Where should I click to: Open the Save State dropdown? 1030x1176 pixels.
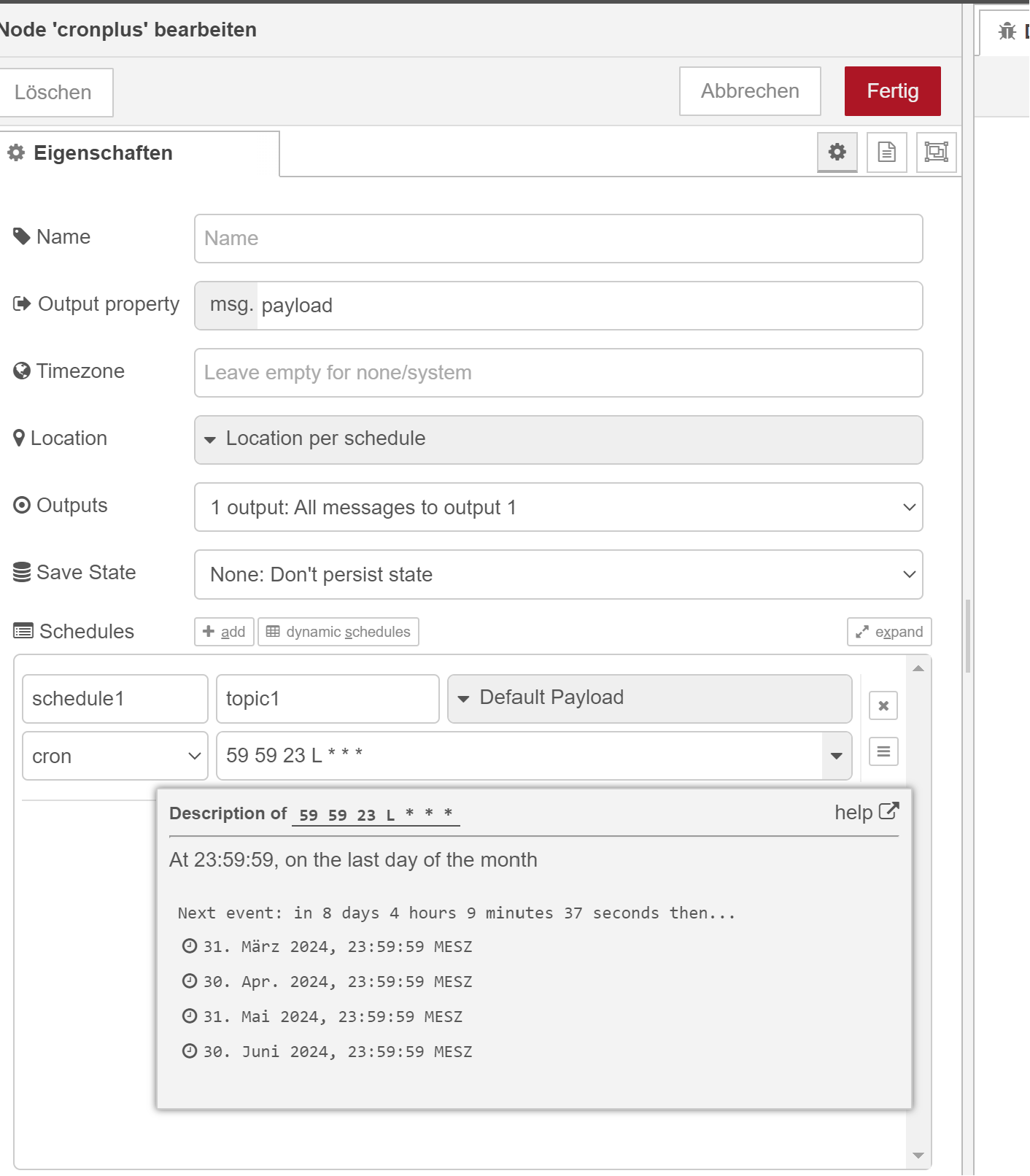(x=558, y=574)
